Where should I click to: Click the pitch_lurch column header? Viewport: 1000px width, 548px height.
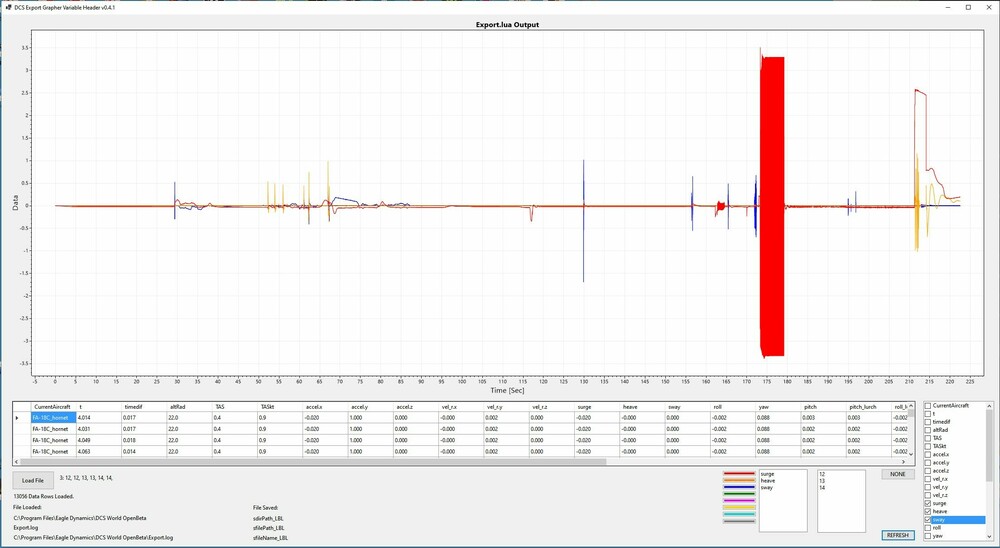tap(869, 406)
